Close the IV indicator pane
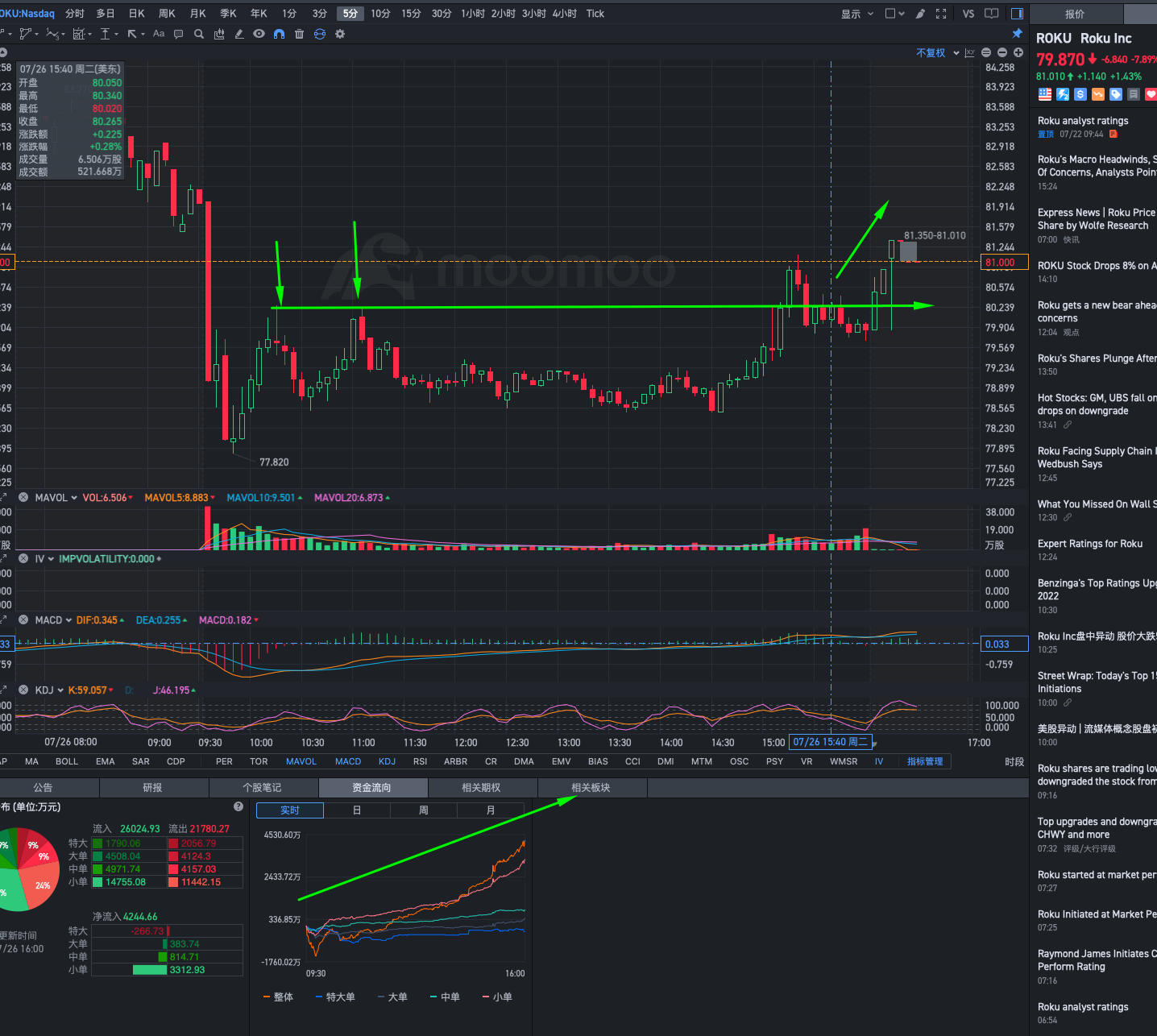 (x=23, y=559)
